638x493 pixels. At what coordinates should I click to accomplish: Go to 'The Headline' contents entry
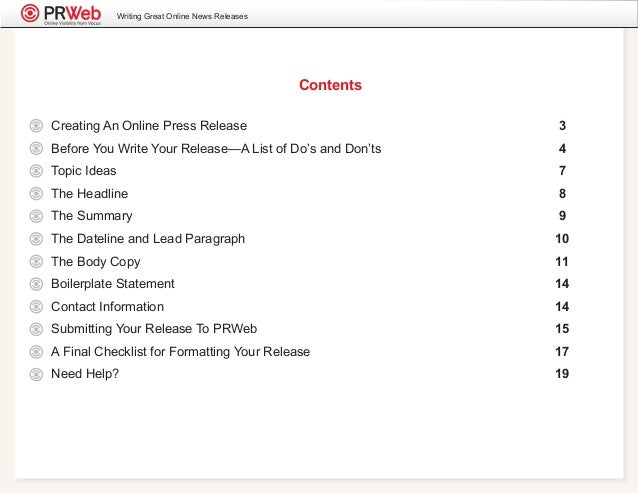90,194
